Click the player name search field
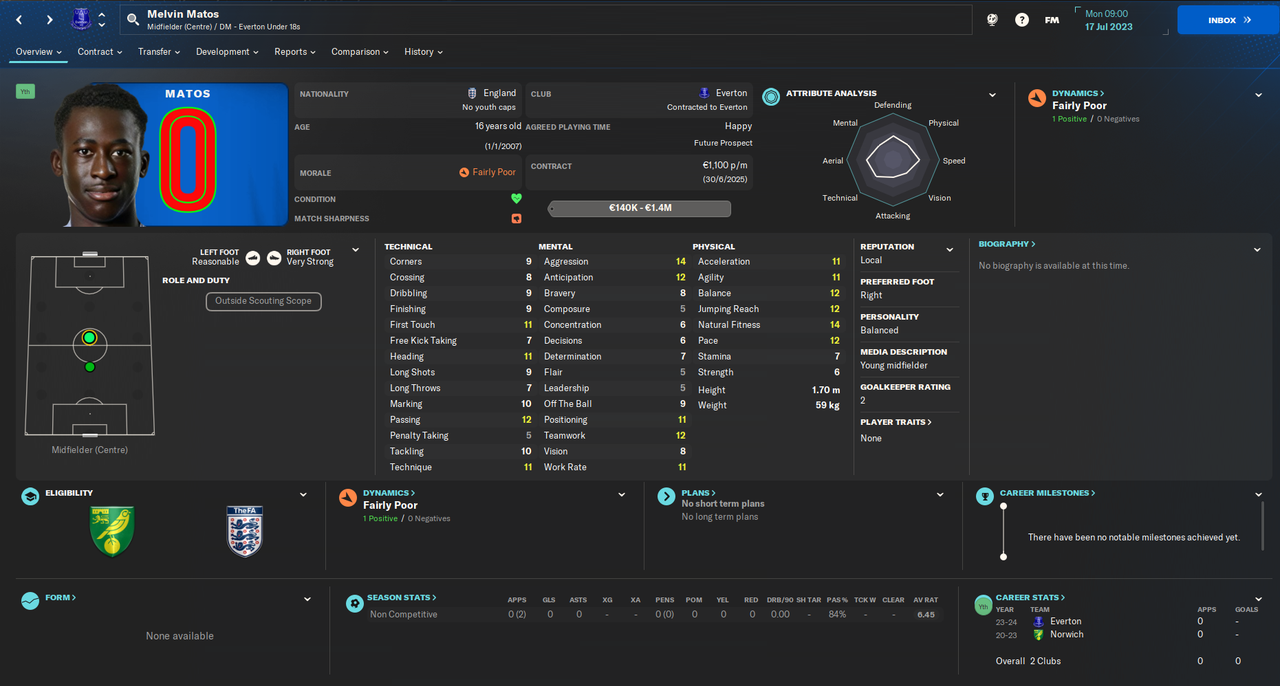 click(545, 20)
